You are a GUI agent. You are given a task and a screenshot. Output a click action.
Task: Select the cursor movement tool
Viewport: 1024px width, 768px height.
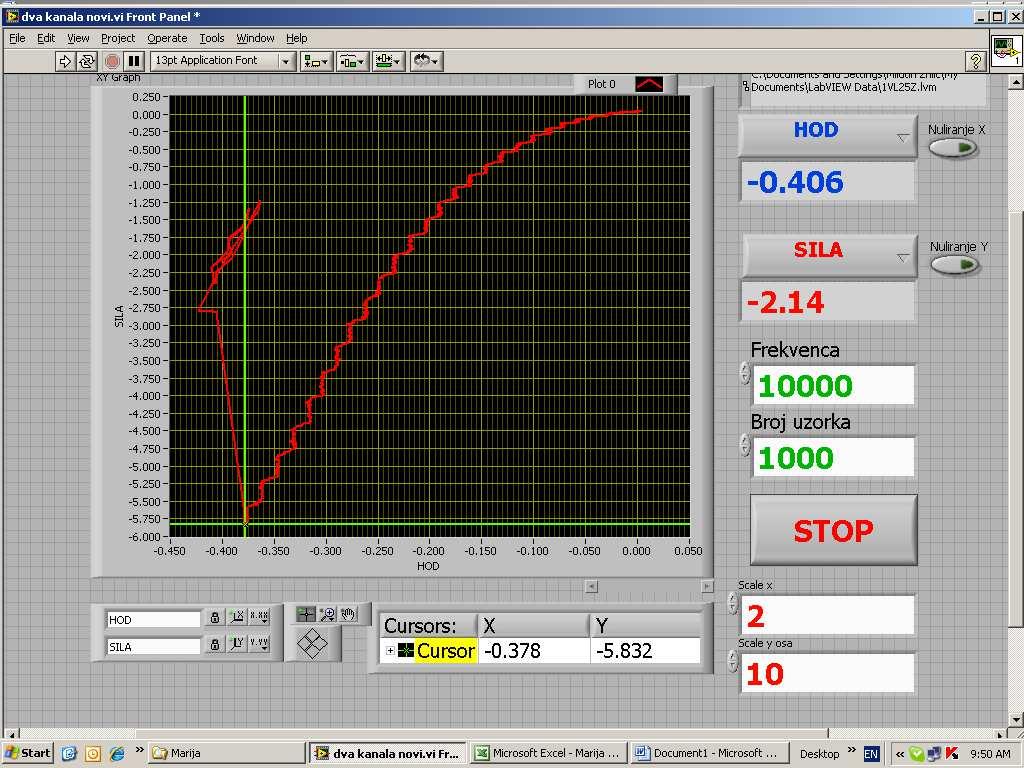(306, 614)
